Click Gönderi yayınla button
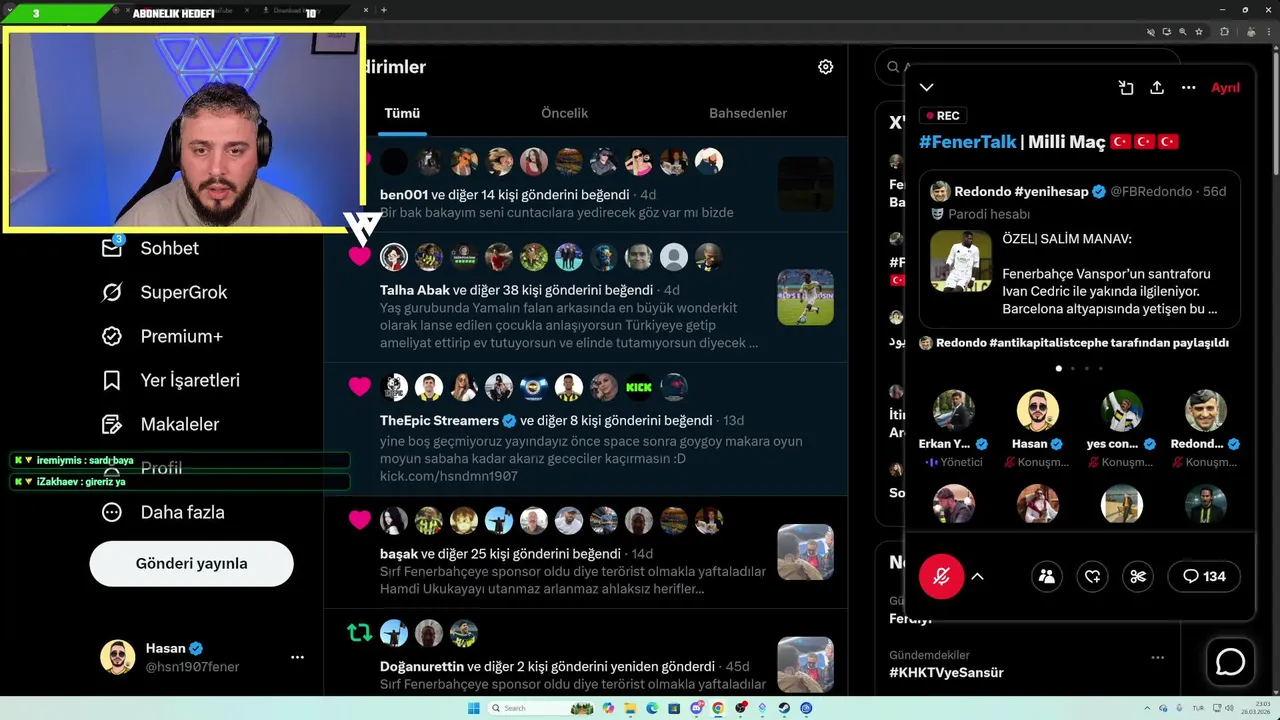 tap(191, 563)
